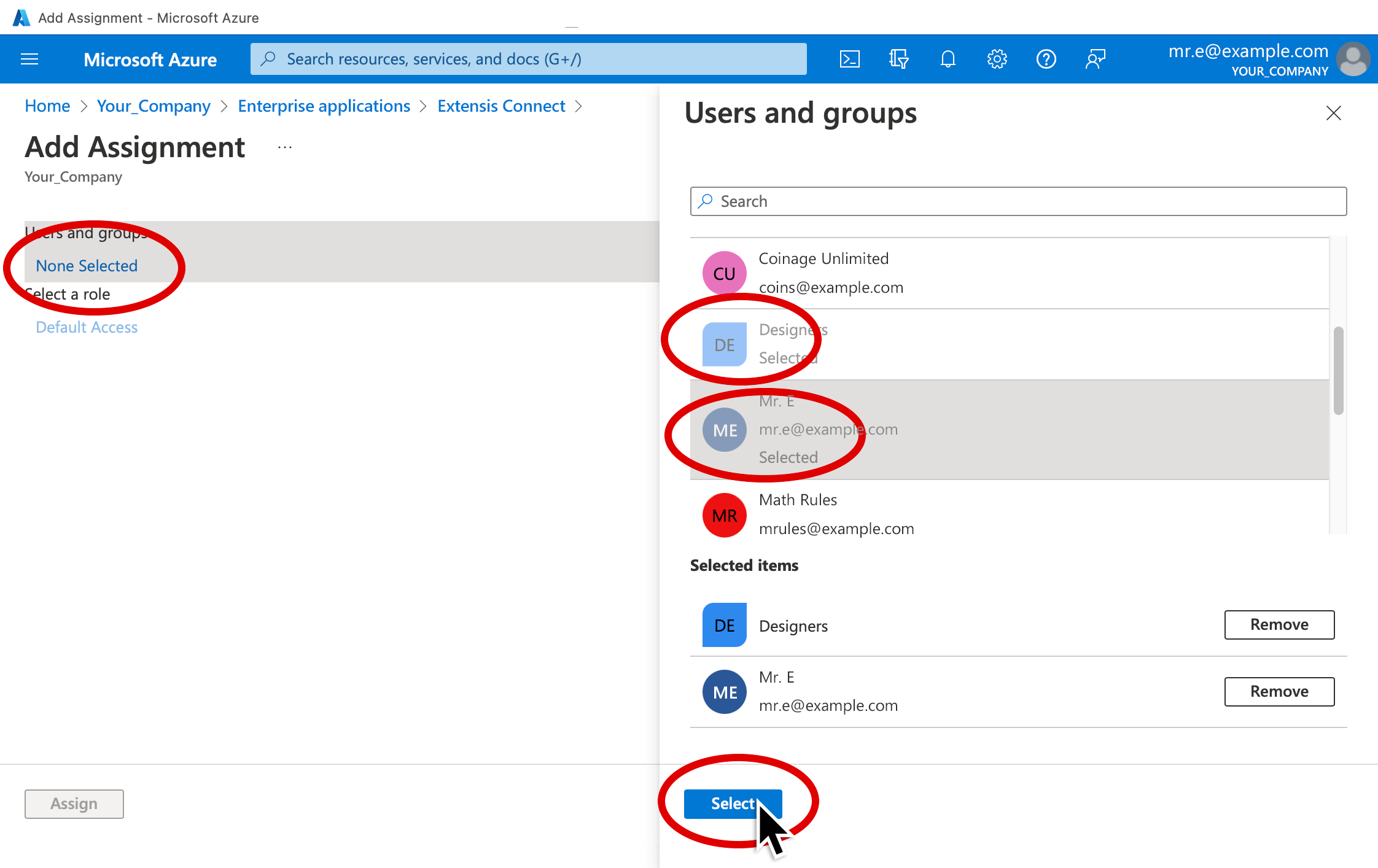The image size is (1378, 868).
Task: Select Coinage Unlimited in the list
Action: (1010, 273)
